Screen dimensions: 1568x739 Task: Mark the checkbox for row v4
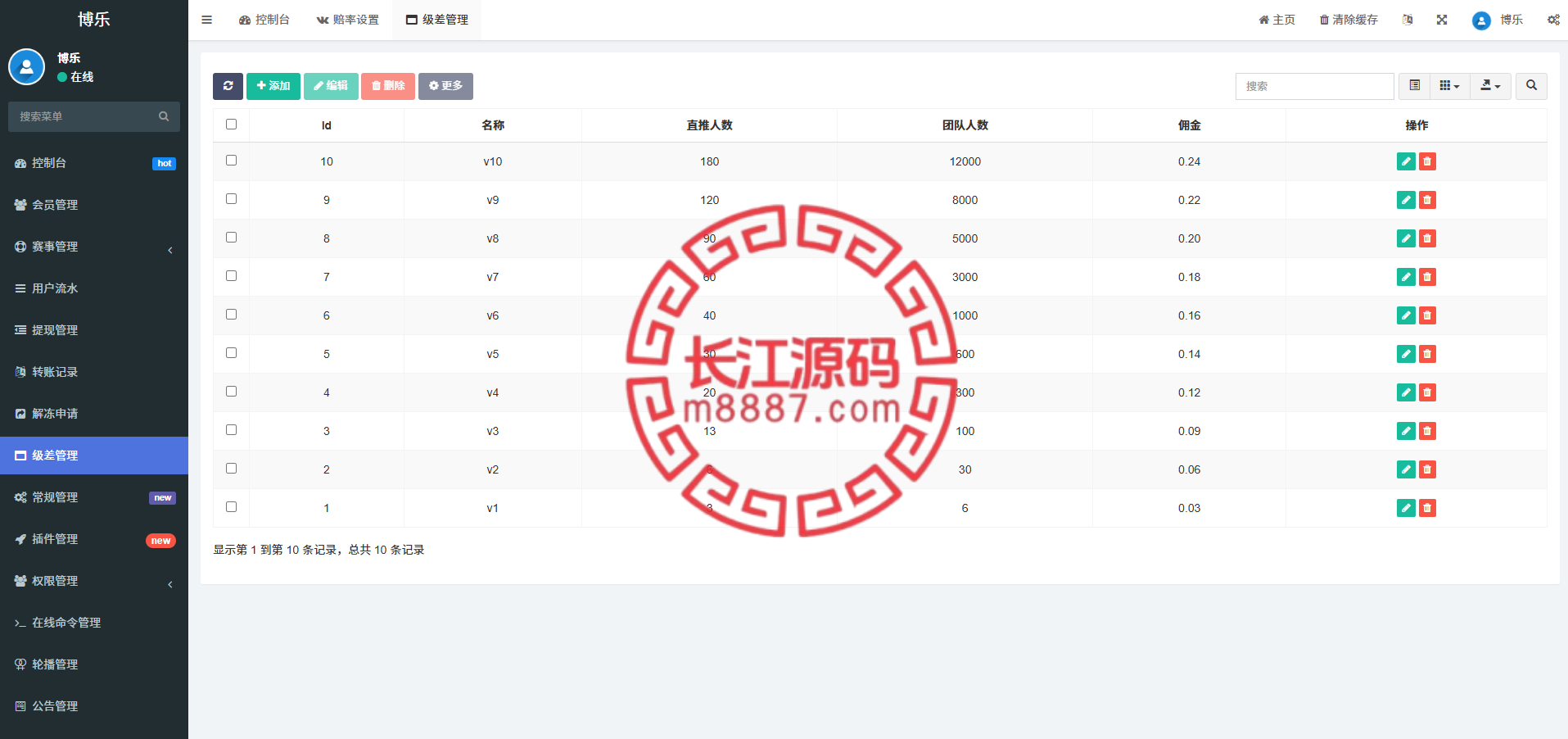[x=231, y=392]
